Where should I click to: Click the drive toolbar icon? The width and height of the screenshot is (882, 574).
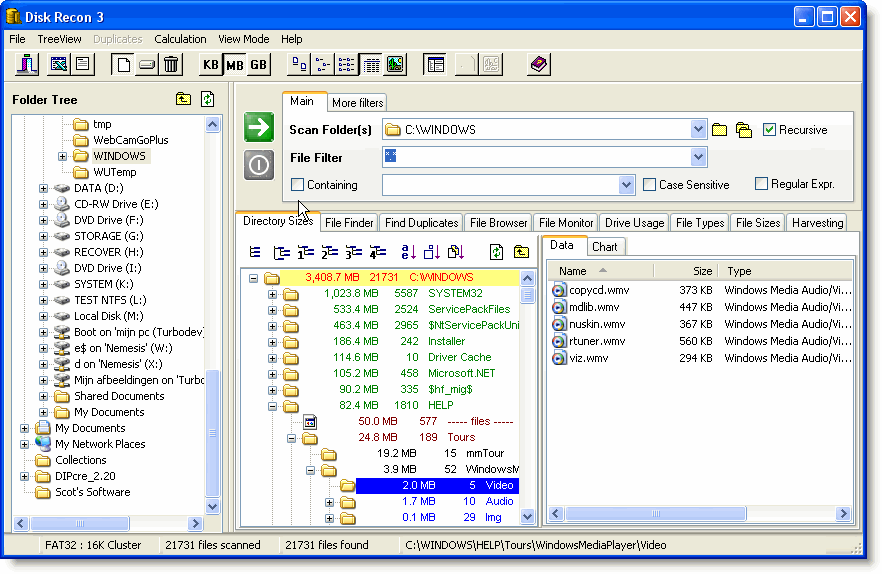coord(147,64)
